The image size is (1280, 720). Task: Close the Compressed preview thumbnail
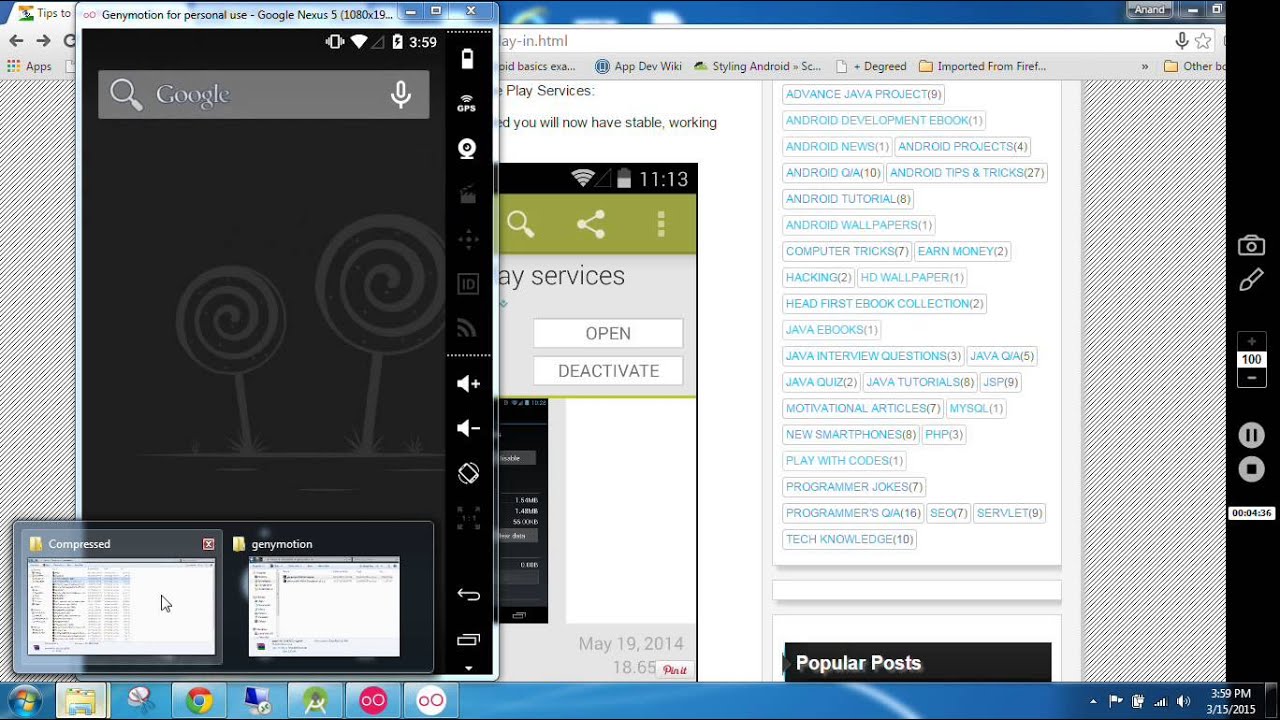(x=208, y=544)
